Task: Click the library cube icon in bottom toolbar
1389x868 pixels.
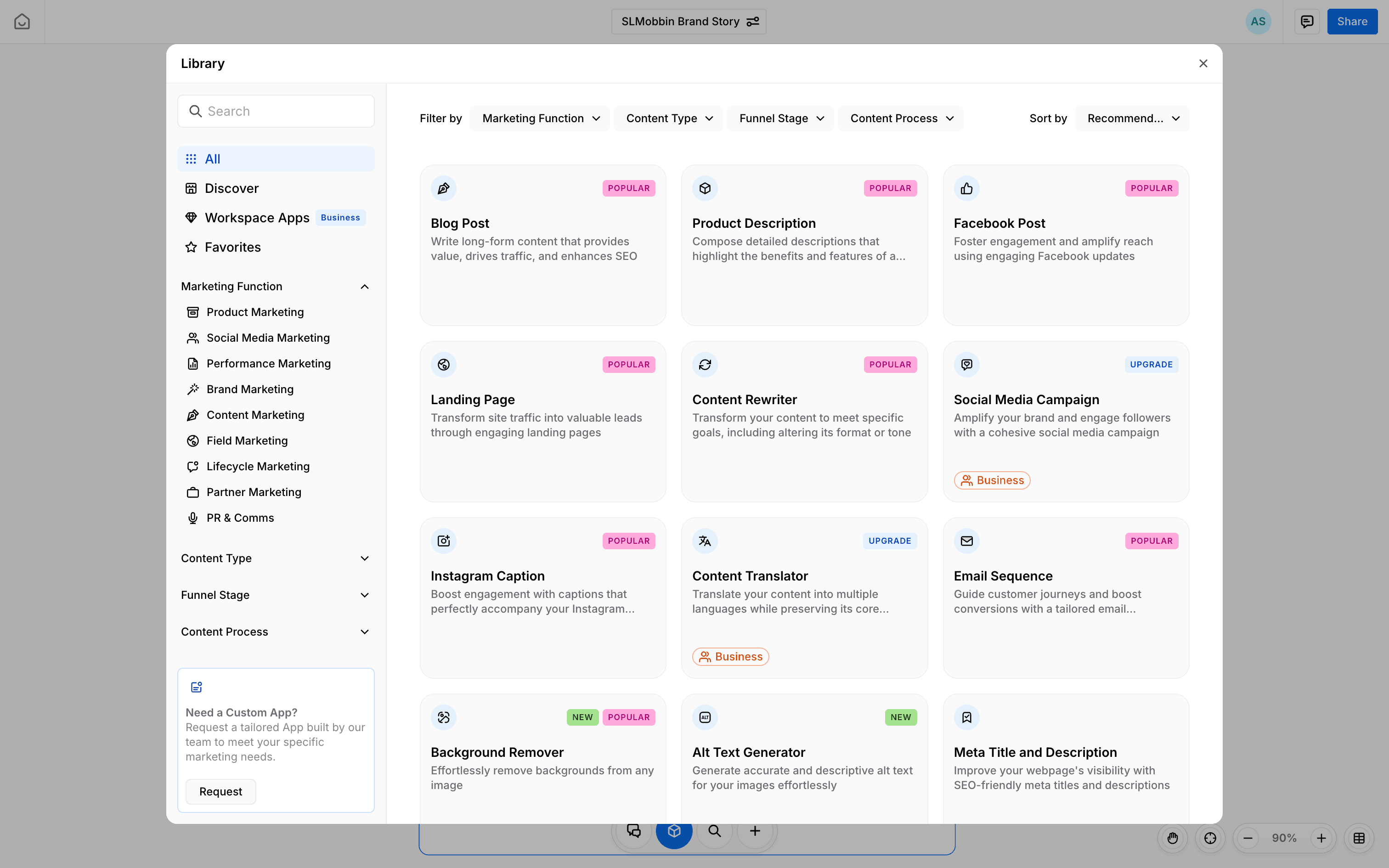Action: tap(674, 831)
